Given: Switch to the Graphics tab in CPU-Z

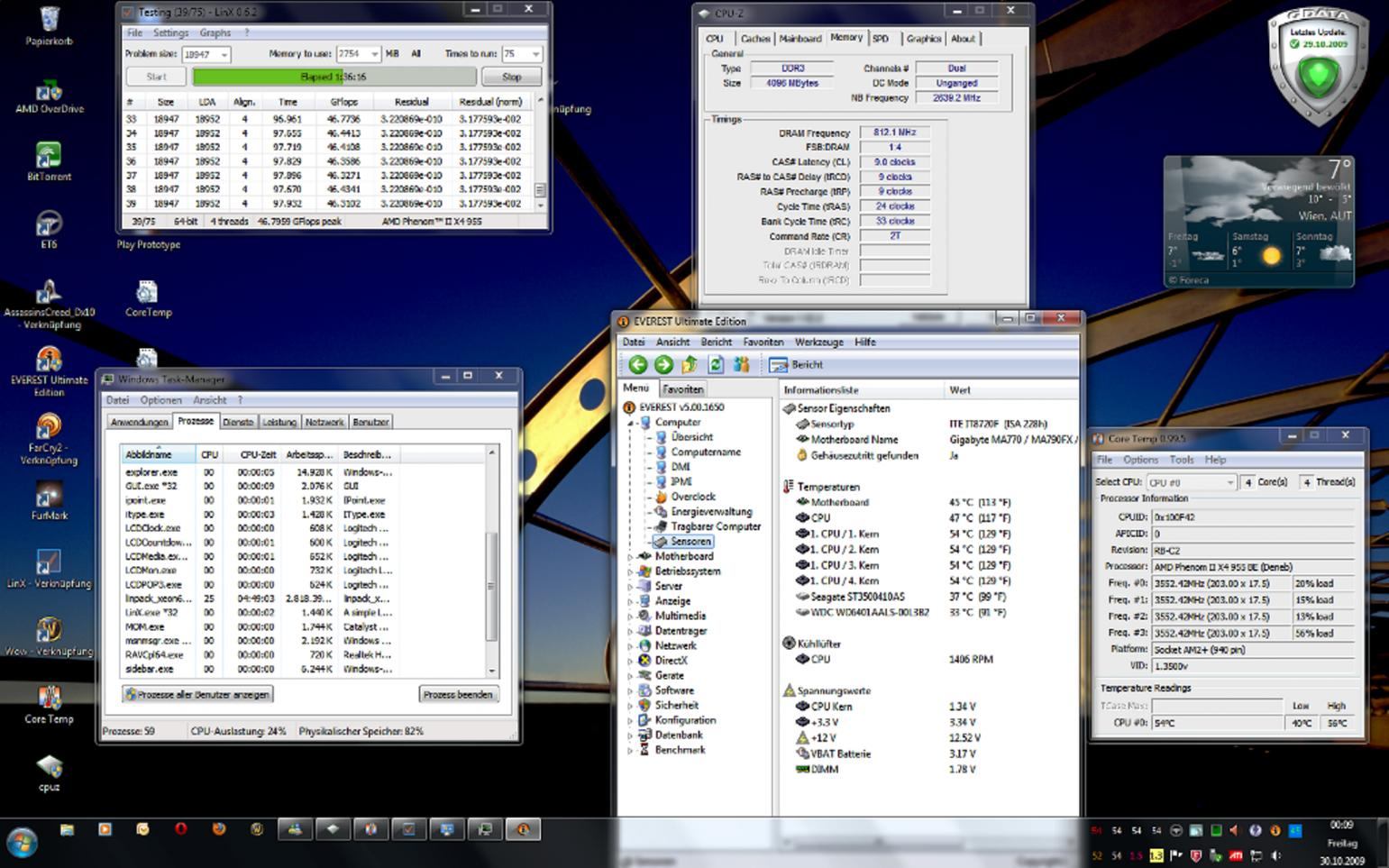Looking at the screenshot, I should tap(924, 39).
